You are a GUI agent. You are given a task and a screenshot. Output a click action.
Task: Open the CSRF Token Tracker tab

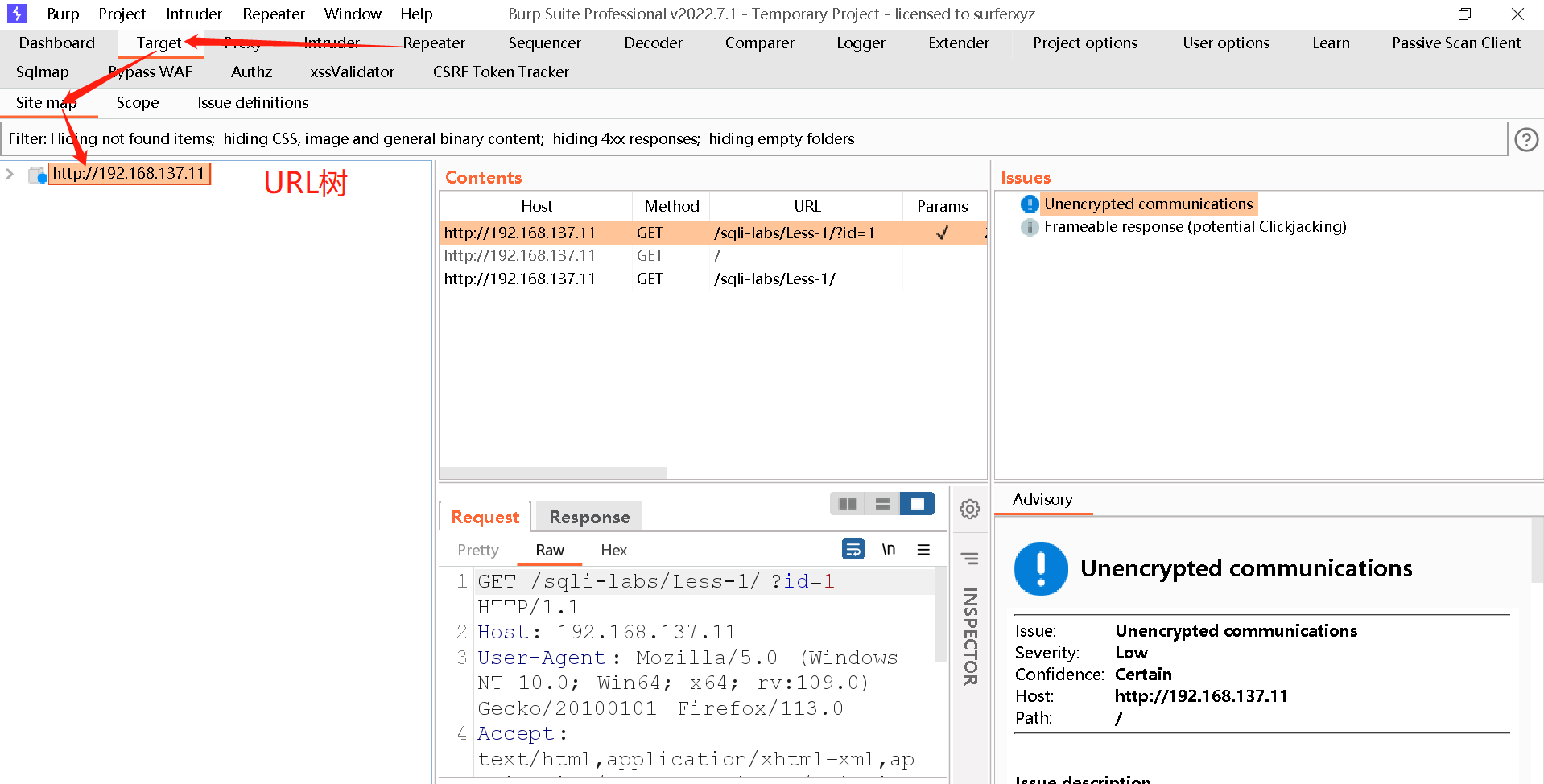pyautogui.click(x=501, y=72)
